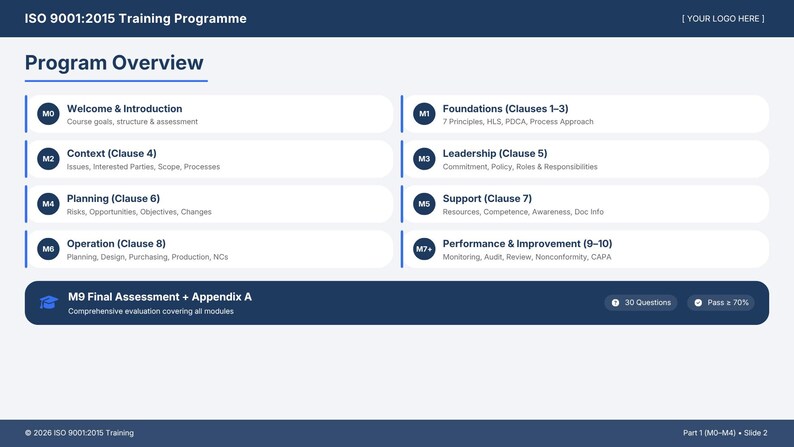Click the Part 1 (M0–M4) • Slide 2 footer

coord(725,433)
